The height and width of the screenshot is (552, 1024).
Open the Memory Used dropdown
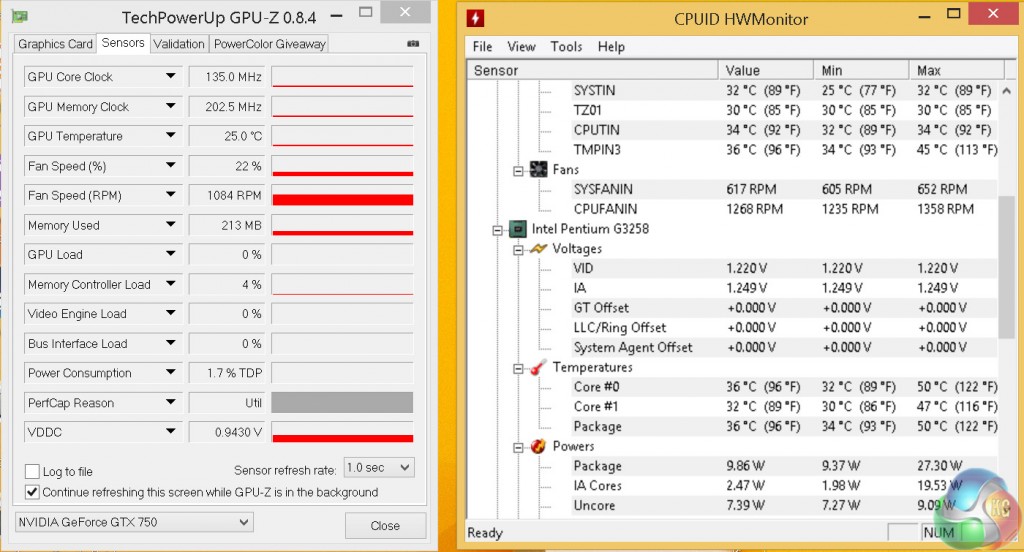click(x=170, y=225)
